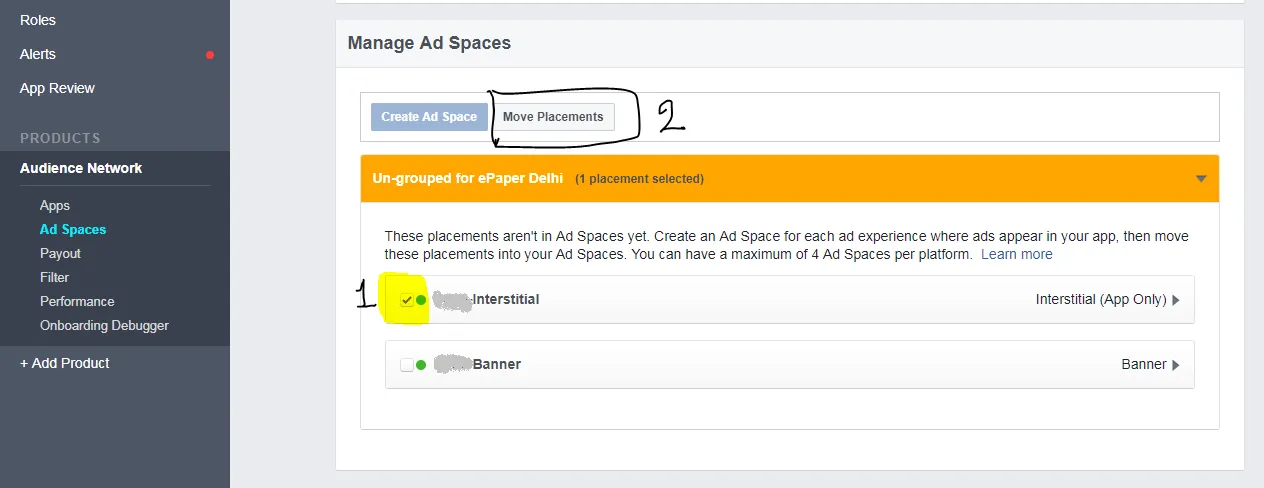Check the Banner placement checkbox
Viewport: 1264px width, 488px height.
pos(407,365)
